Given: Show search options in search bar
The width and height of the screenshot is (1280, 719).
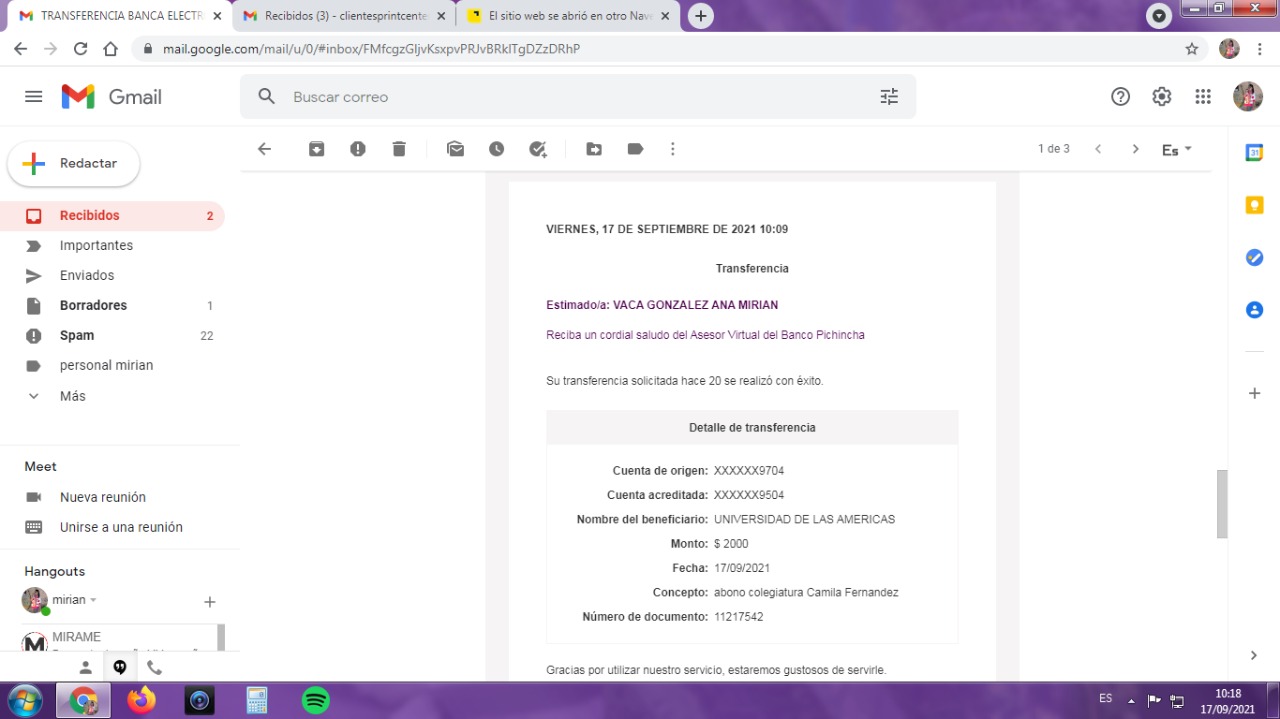Looking at the screenshot, I should [x=889, y=97].
